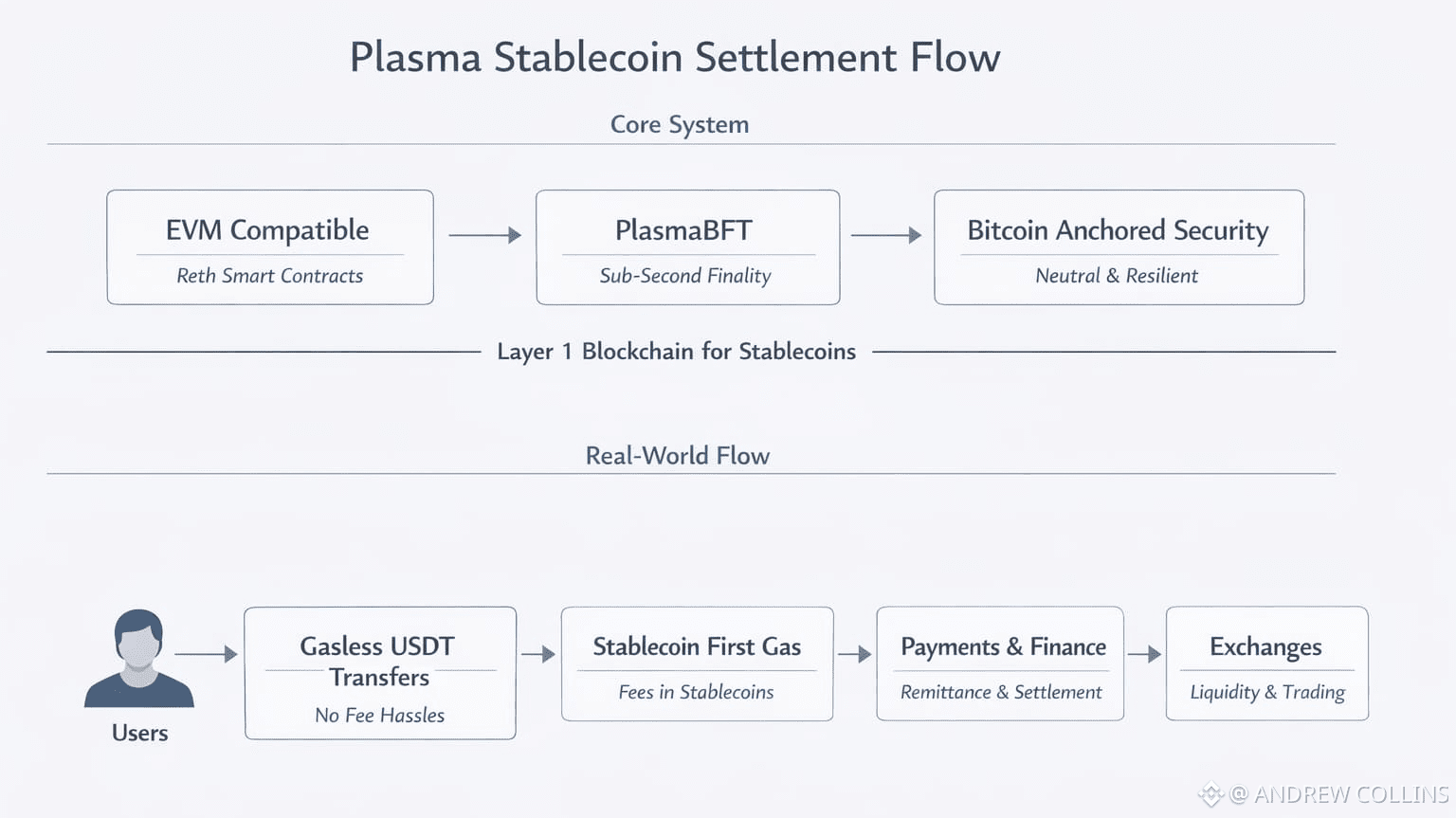1456x818 pixels.
Task: Click the arrow from Gasless USDT Transfers to Stablecoin First Gas
Action: 537,654
